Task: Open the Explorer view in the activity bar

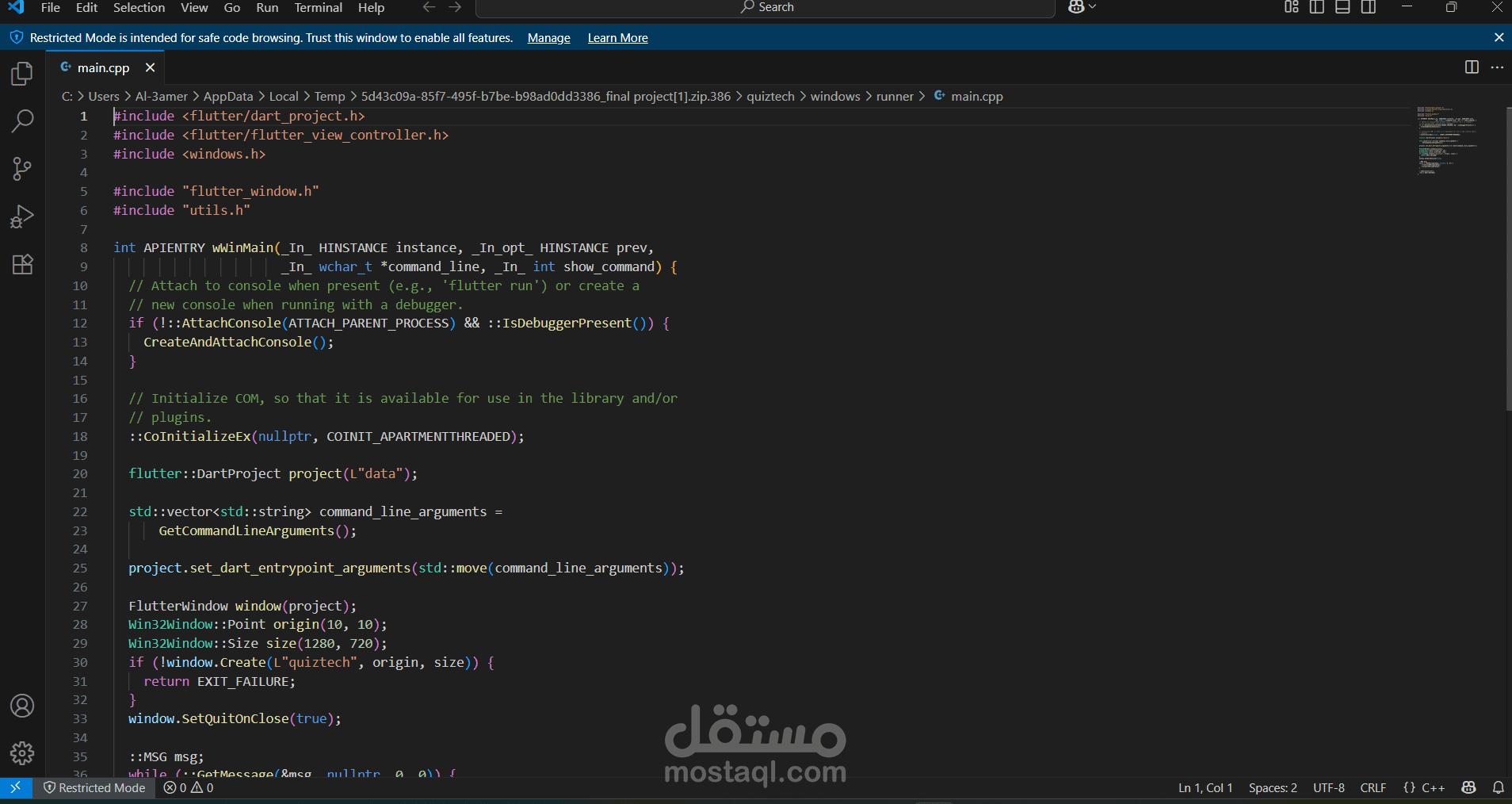Action: point(22,74)
